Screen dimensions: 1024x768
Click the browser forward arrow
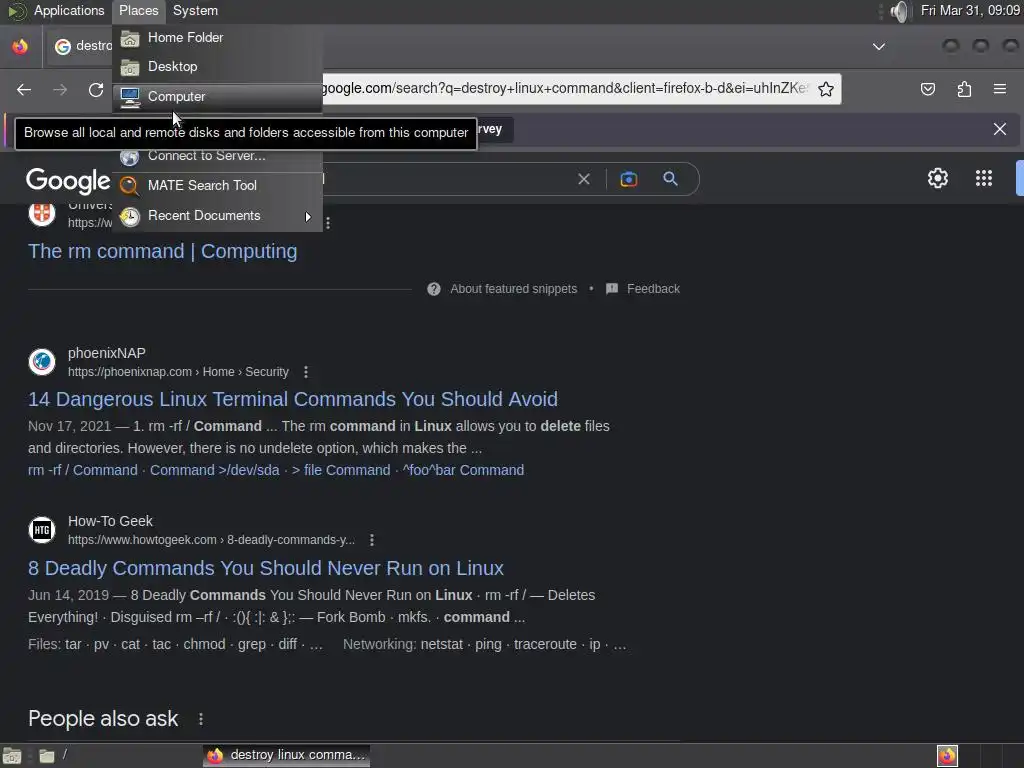[60, 89]
